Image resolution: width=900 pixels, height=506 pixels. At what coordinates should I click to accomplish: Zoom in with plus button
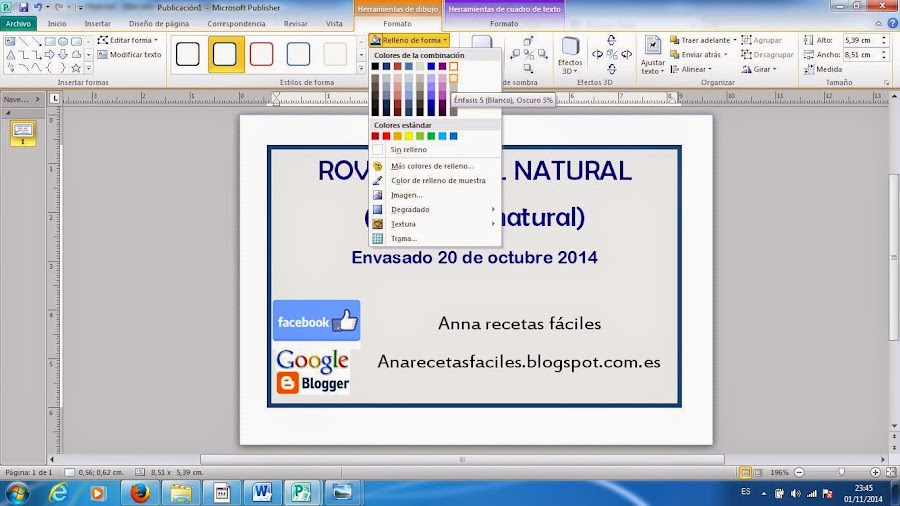click(875, 472)
